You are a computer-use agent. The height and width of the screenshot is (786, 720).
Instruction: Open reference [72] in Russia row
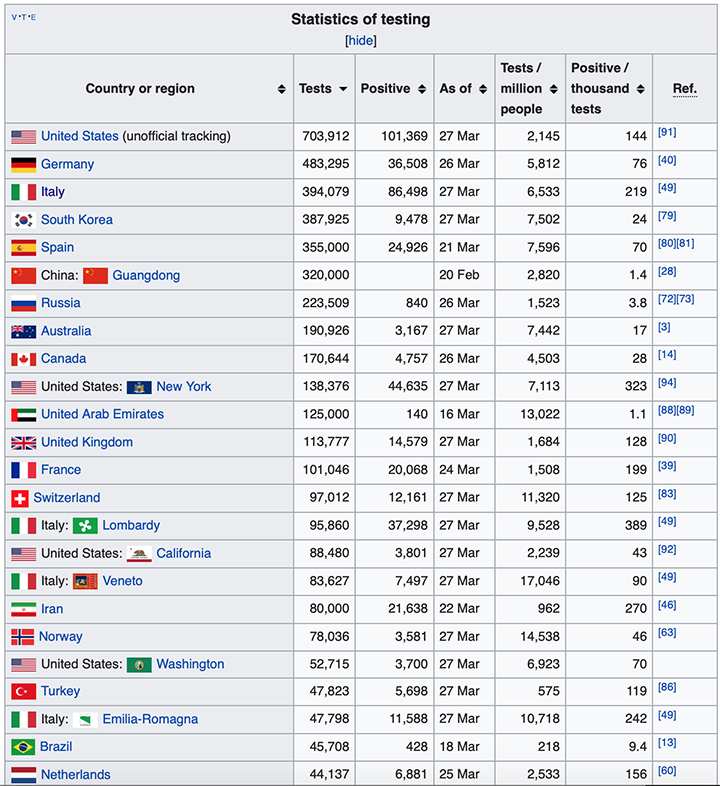(667, 299)
